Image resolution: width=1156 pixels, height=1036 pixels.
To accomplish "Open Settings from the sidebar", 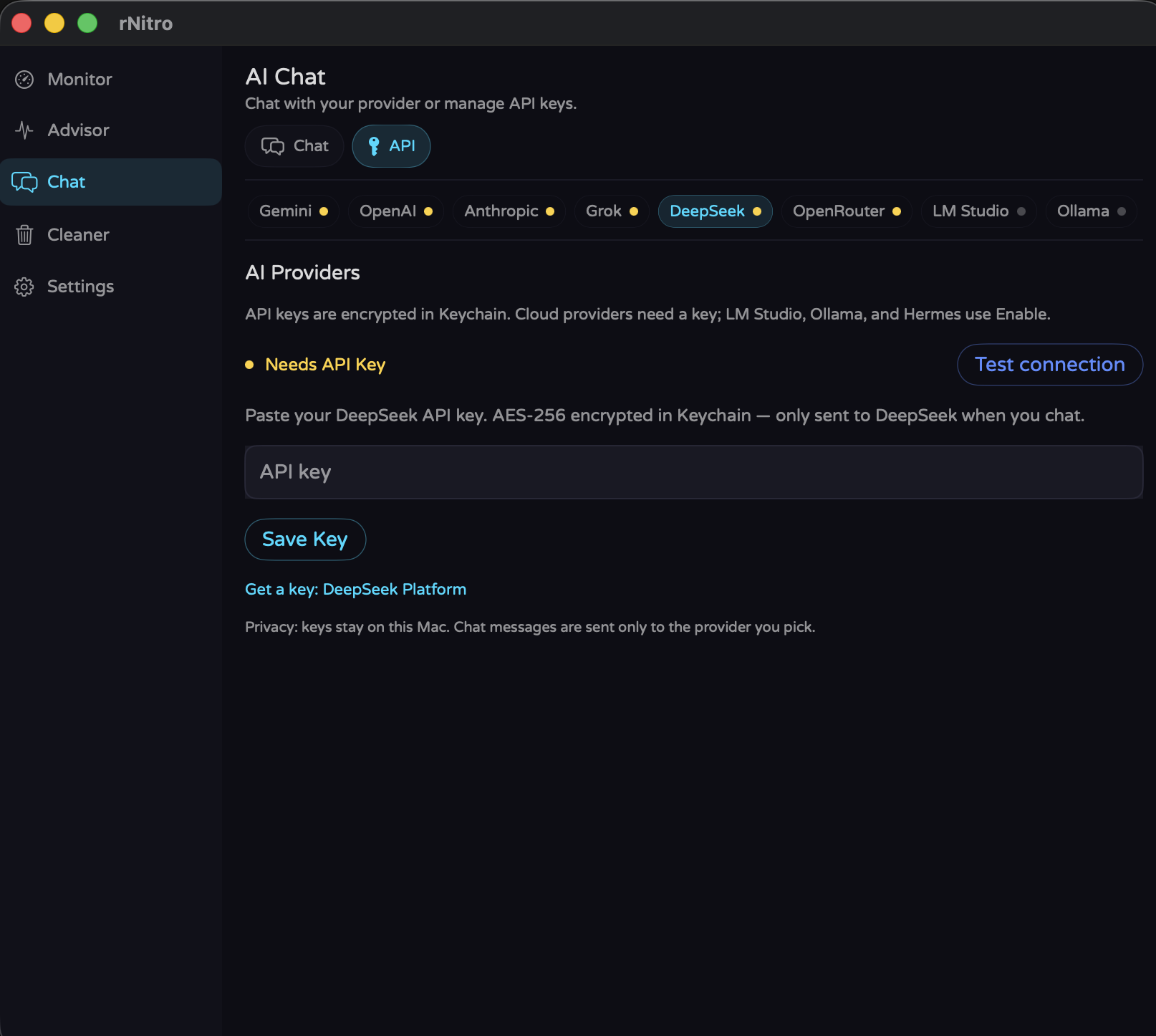I will coord(111,287).
